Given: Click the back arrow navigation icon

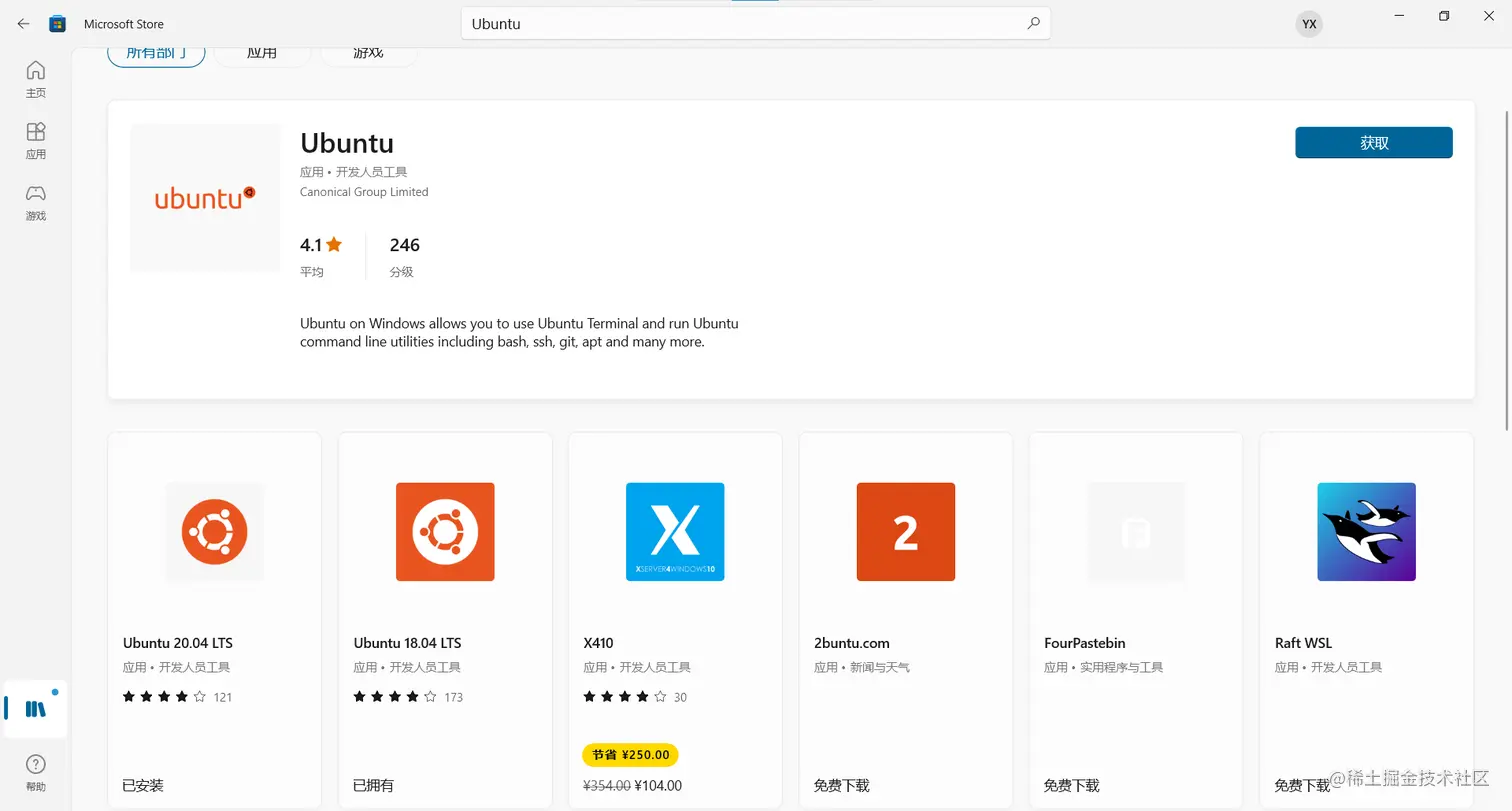Looking at the screenshot, I should 23,23.
